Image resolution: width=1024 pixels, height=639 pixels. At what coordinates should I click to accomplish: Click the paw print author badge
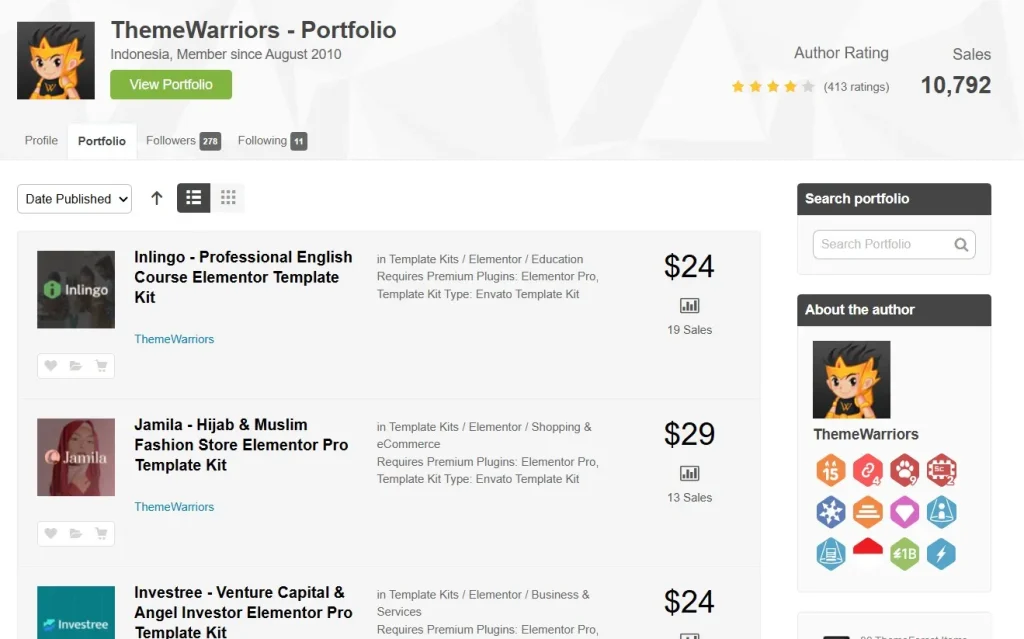(x=905, y=470)
